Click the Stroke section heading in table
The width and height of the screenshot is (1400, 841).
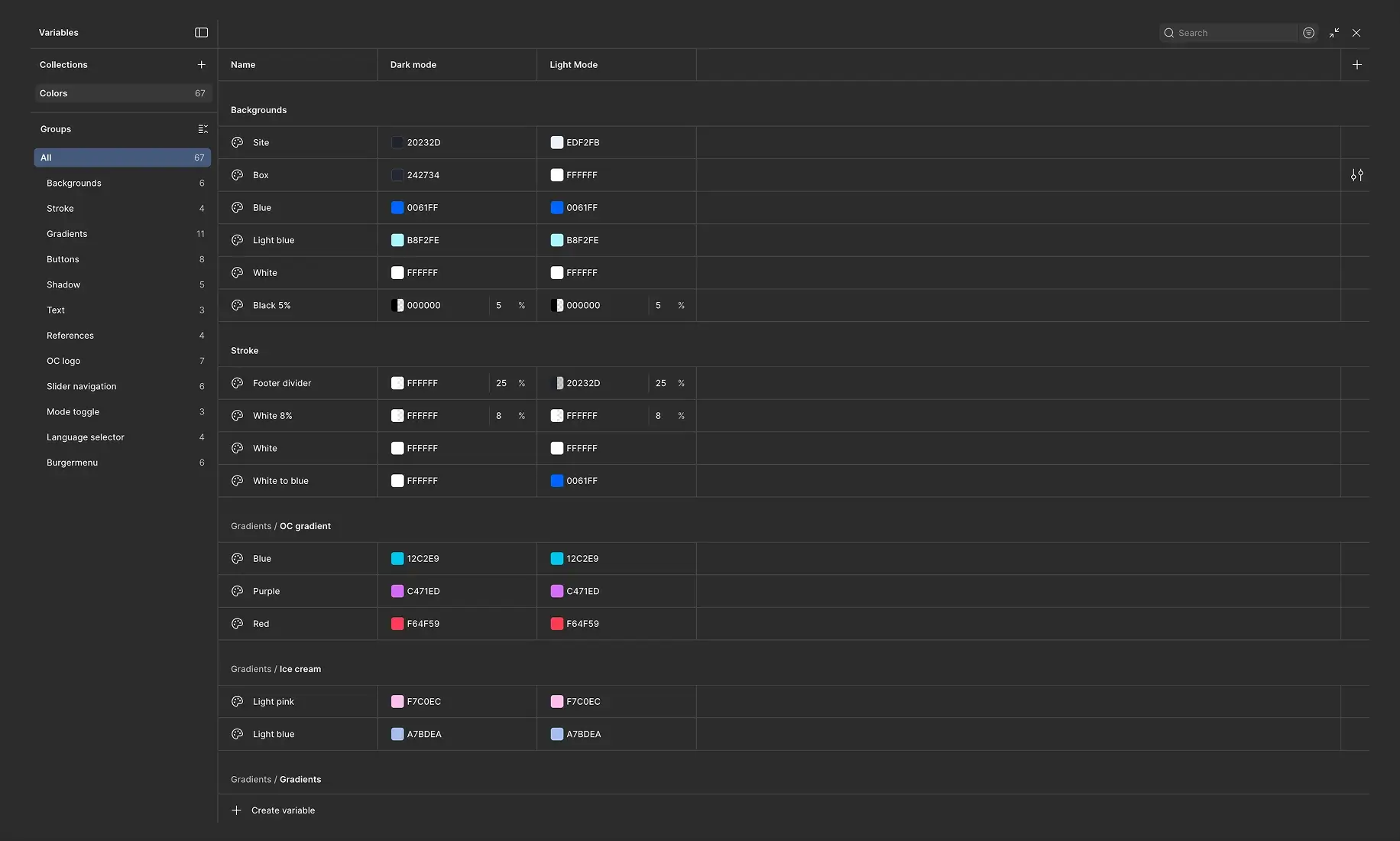245,351
